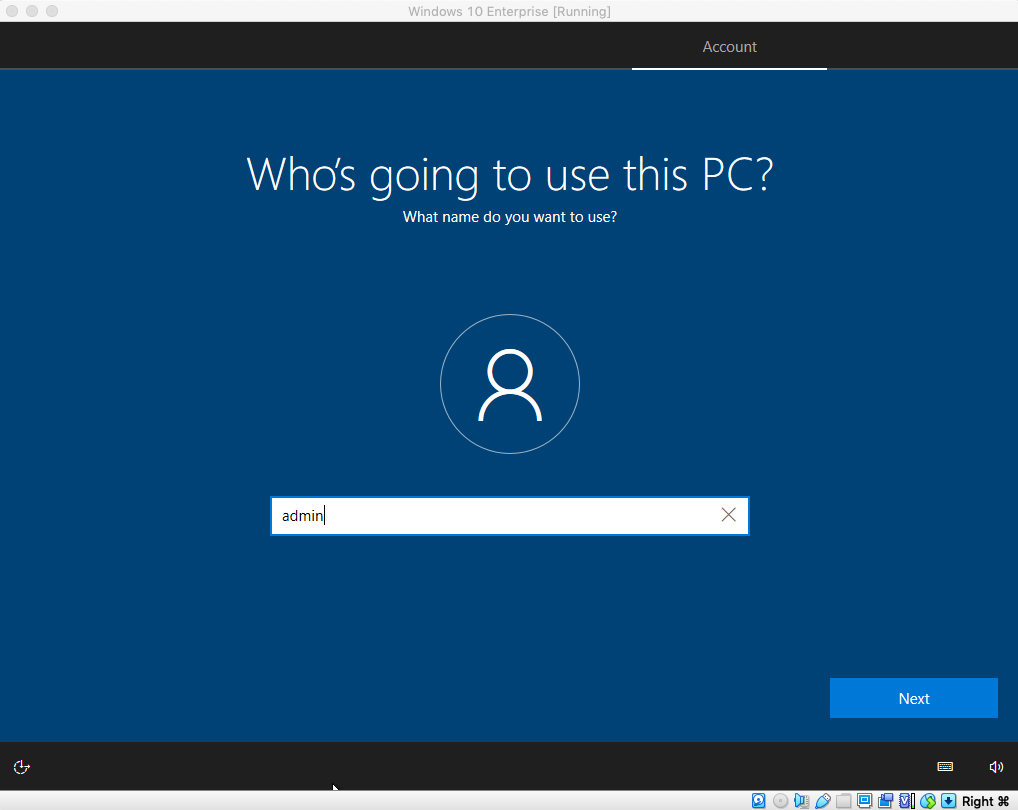
Task: Click the user avatar circle
Action: click(509, 385)
